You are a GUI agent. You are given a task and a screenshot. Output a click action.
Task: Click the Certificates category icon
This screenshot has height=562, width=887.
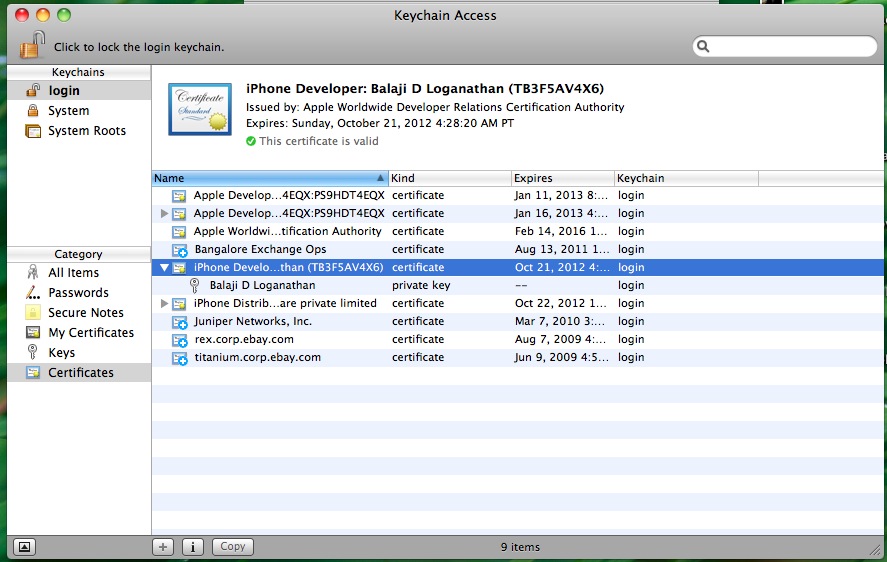[x=33, y=372]
